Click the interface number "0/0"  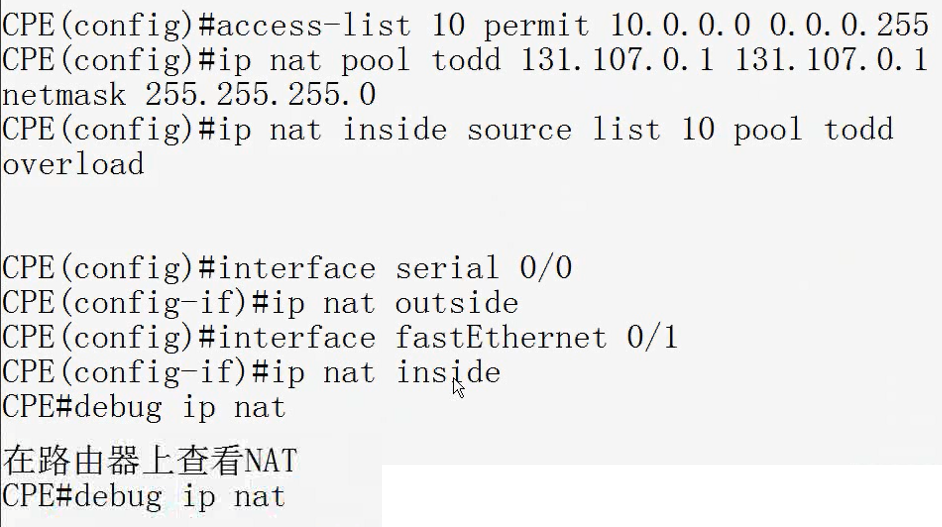tap(546, 268)
